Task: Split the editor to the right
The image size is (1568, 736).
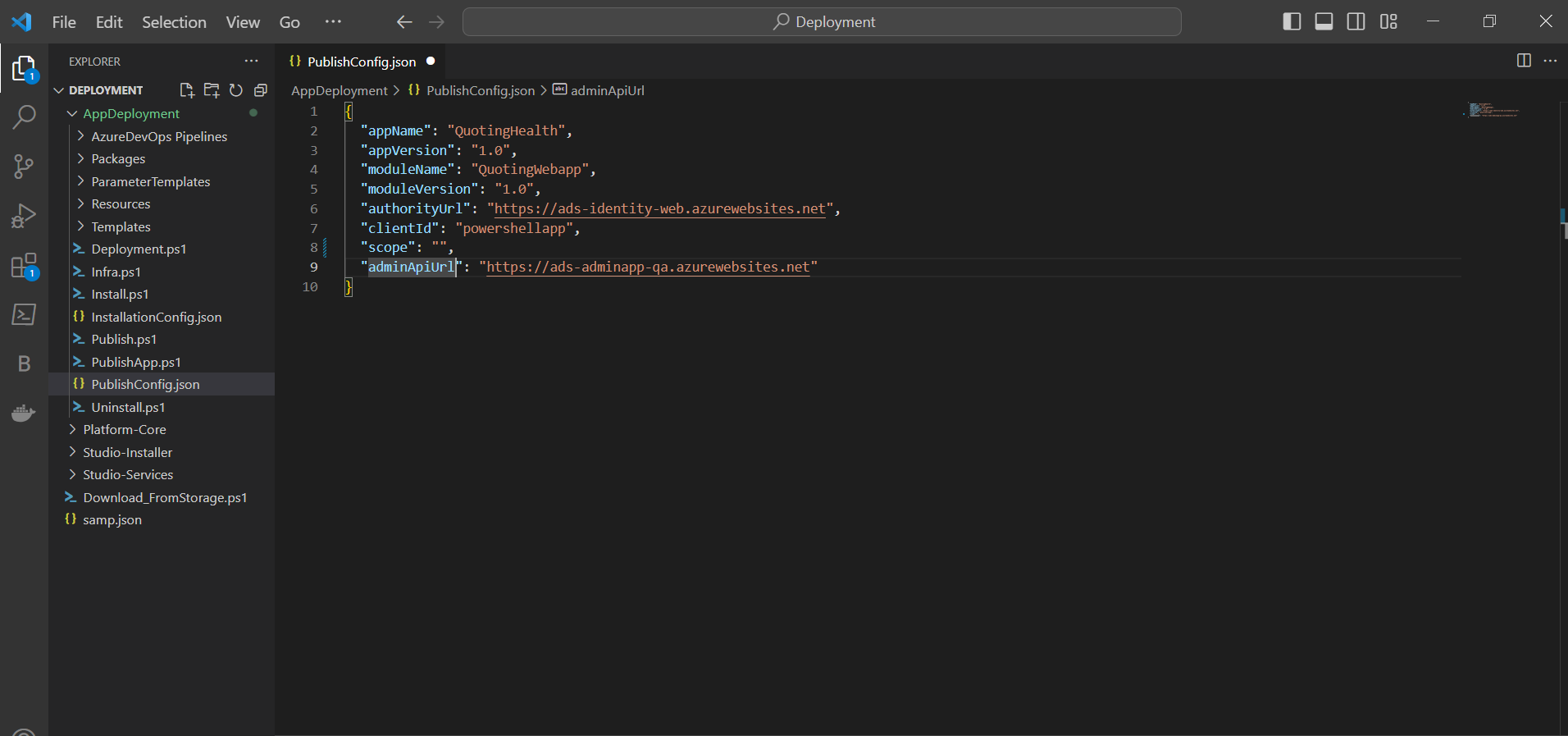Action: click(1524, 61)
